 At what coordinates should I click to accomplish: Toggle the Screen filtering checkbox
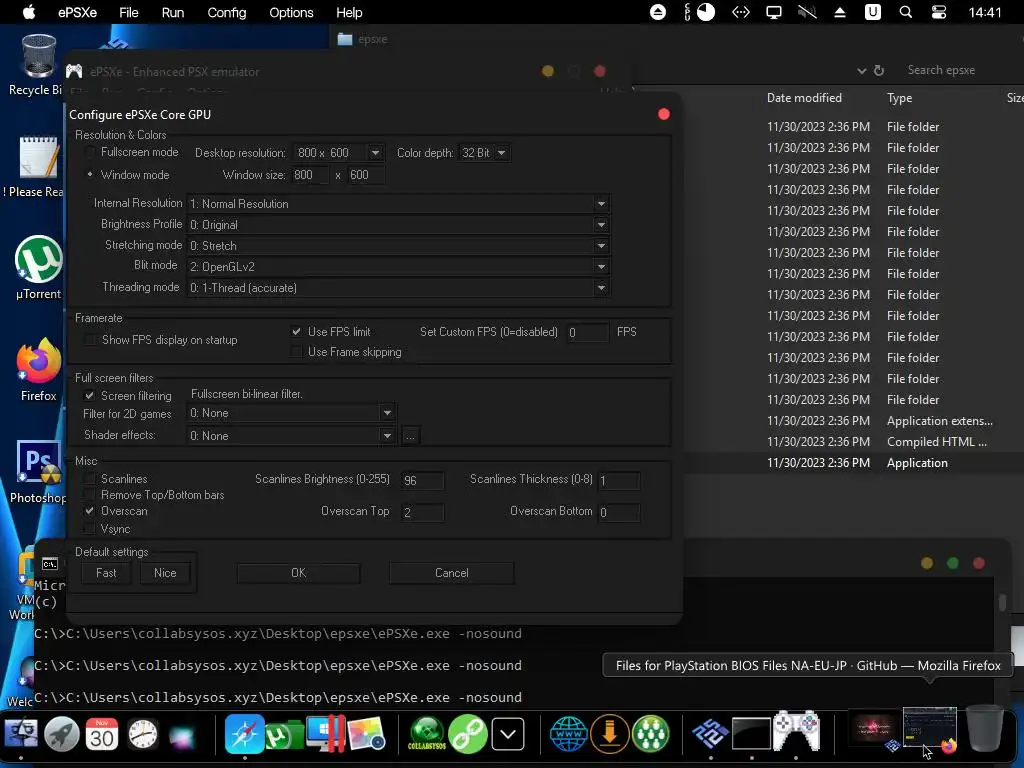tap(90, 396)
